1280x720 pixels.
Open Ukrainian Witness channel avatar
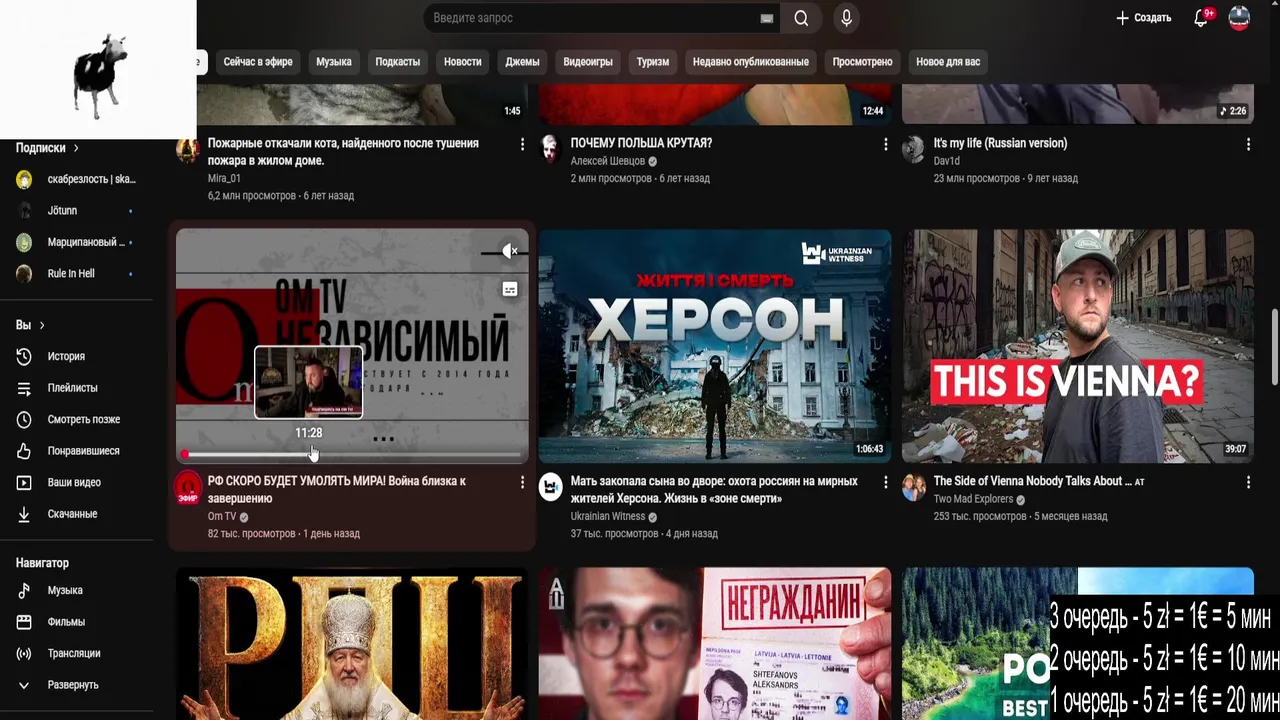pos(551,487)
